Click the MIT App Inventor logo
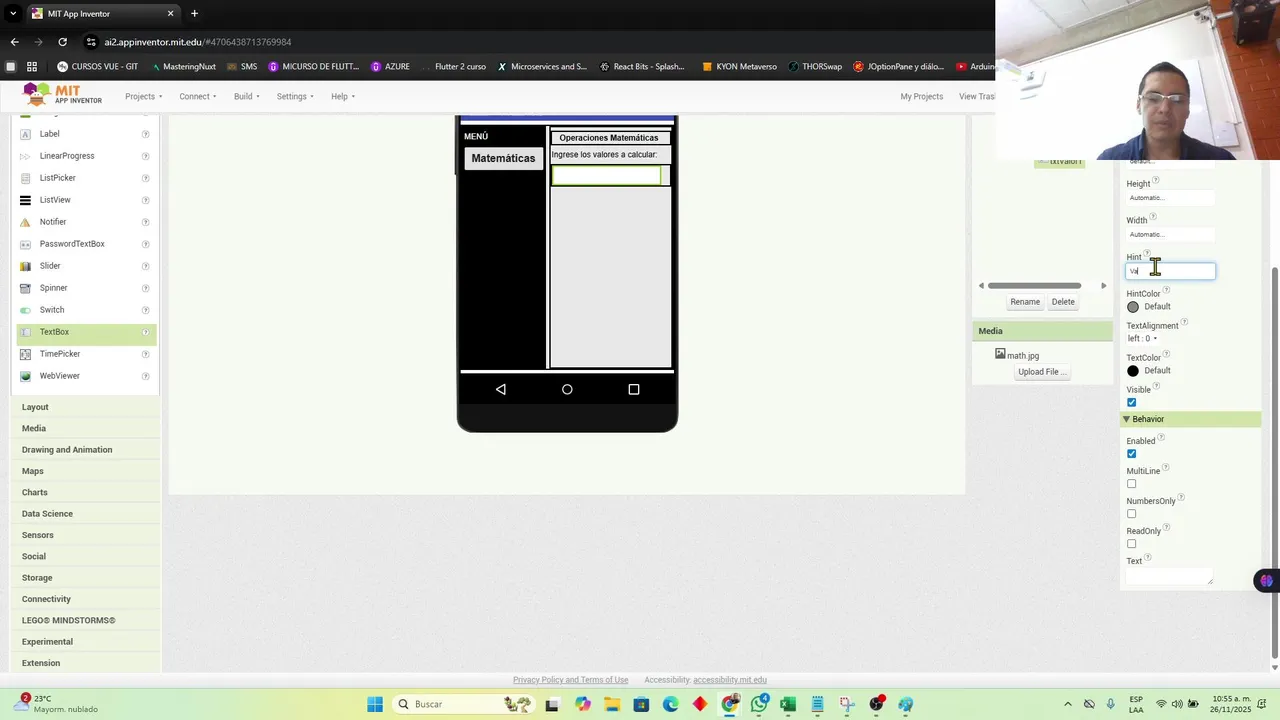1280x720 pixels. coord(63,95)
